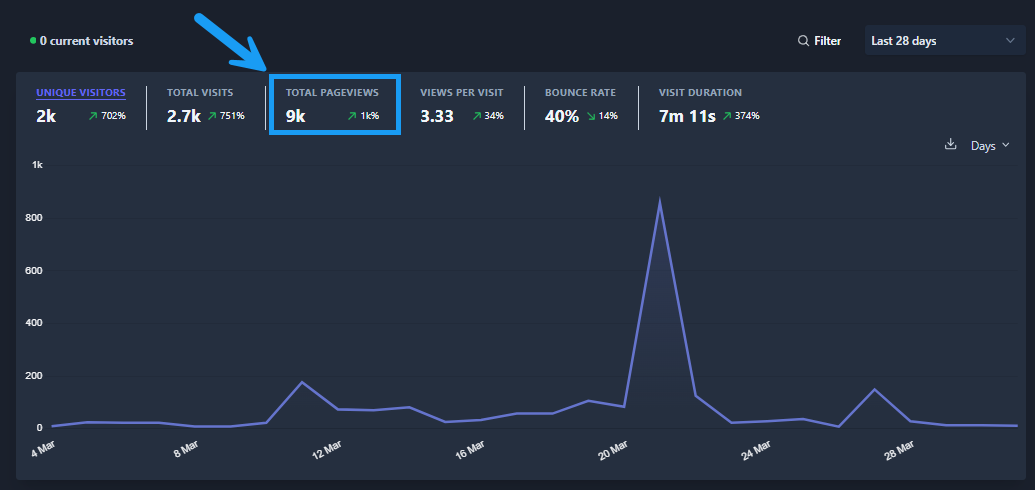Show the Views Per Visit graph

pyautogui.click(x=461, y=93)
